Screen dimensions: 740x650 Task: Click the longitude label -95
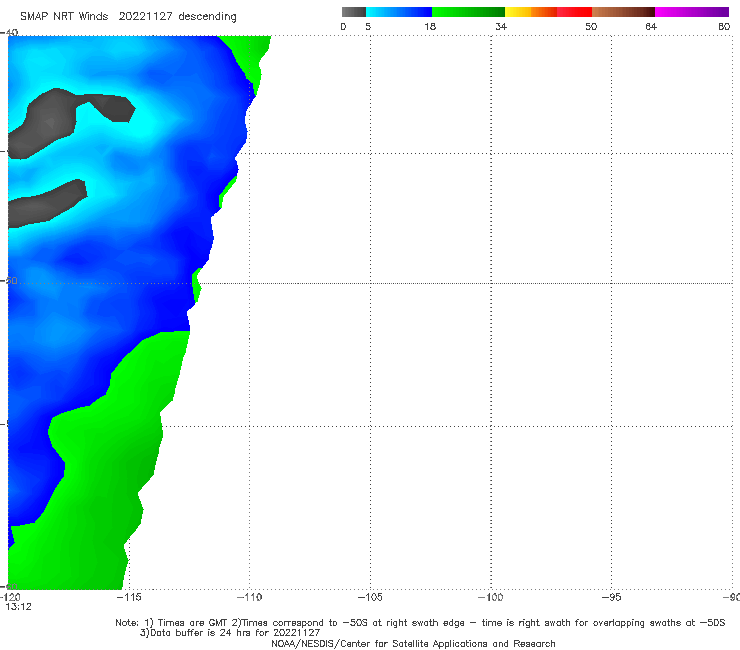pyautogui.click(x=611, y=597)
